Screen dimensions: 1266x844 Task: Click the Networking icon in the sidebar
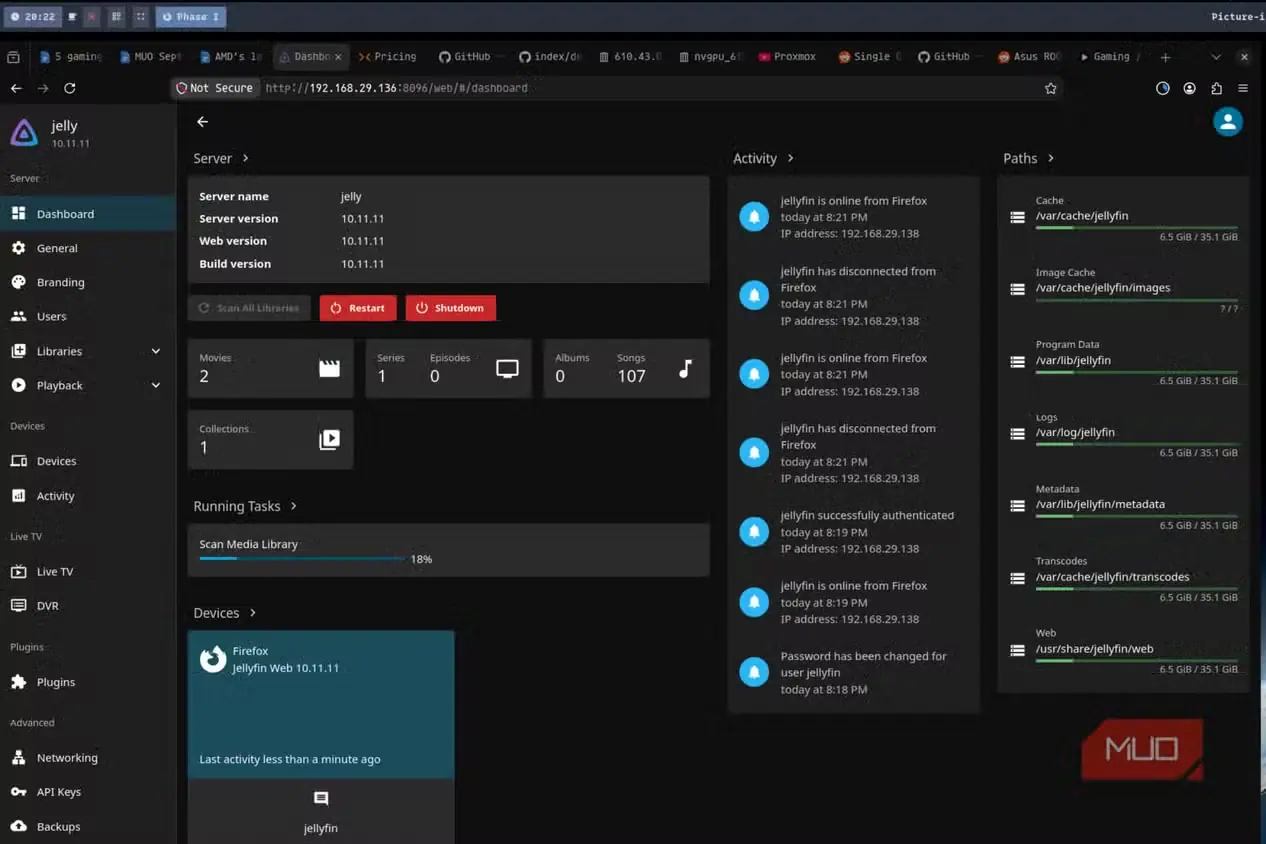18,758
